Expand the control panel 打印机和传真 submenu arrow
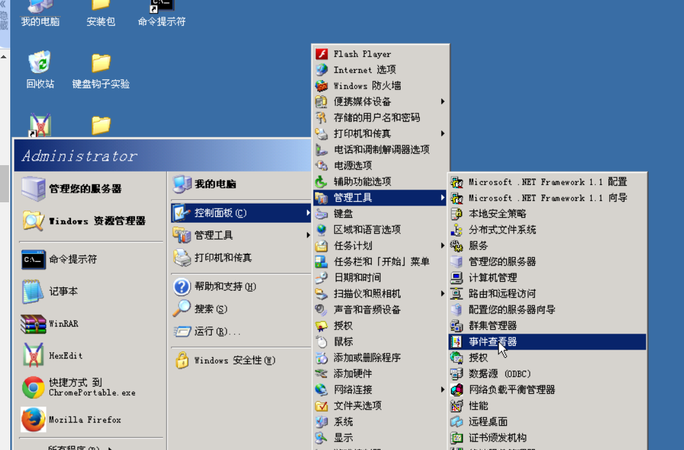Image resolution: width=684 pixels, height=450 pixels. (x=442, y=134)
